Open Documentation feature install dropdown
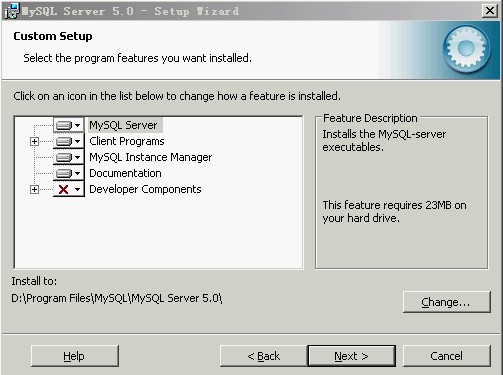Screen dimensions: 503x375 69,173
